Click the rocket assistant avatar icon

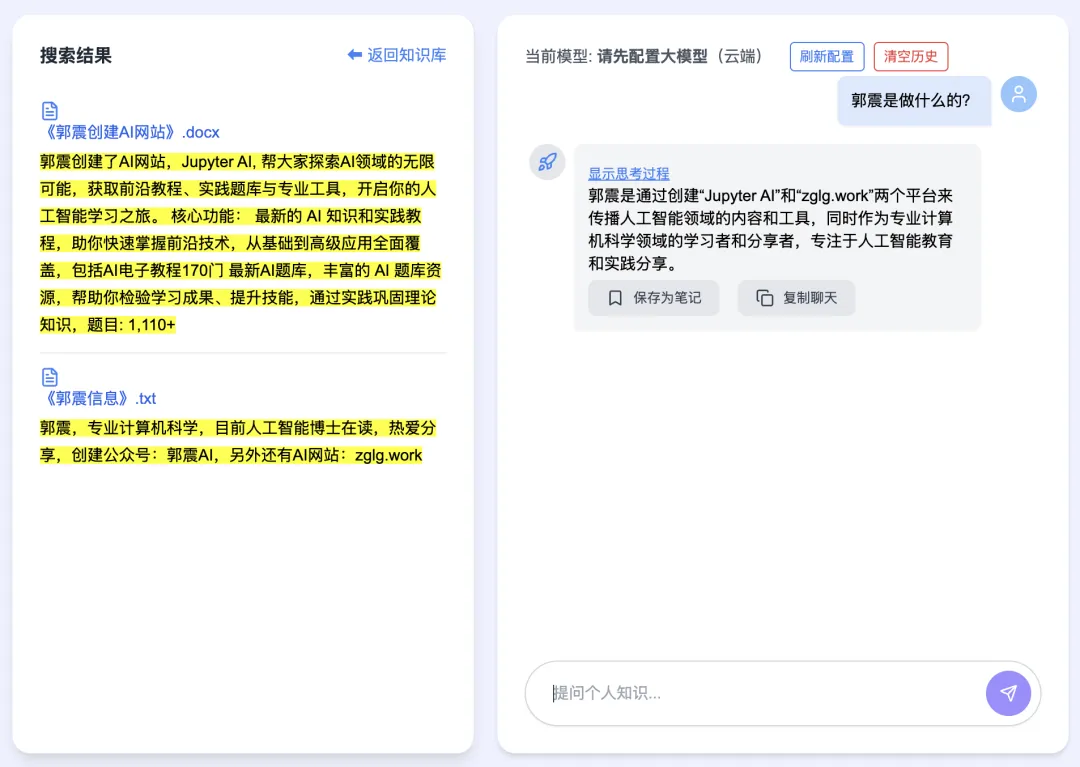(x=548, y=162)
